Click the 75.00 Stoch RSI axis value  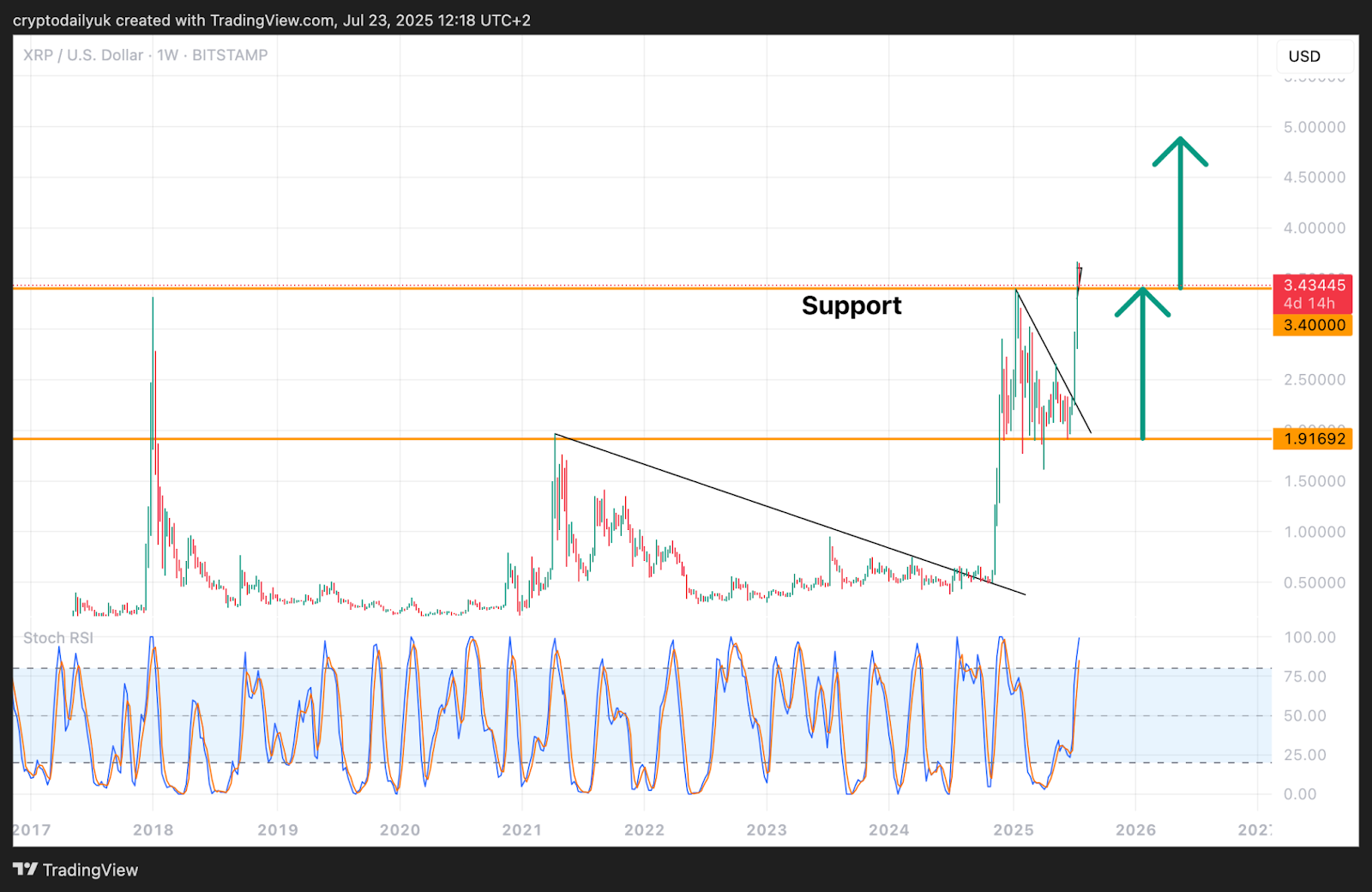pyautogui.click(x=1305, y=677)
